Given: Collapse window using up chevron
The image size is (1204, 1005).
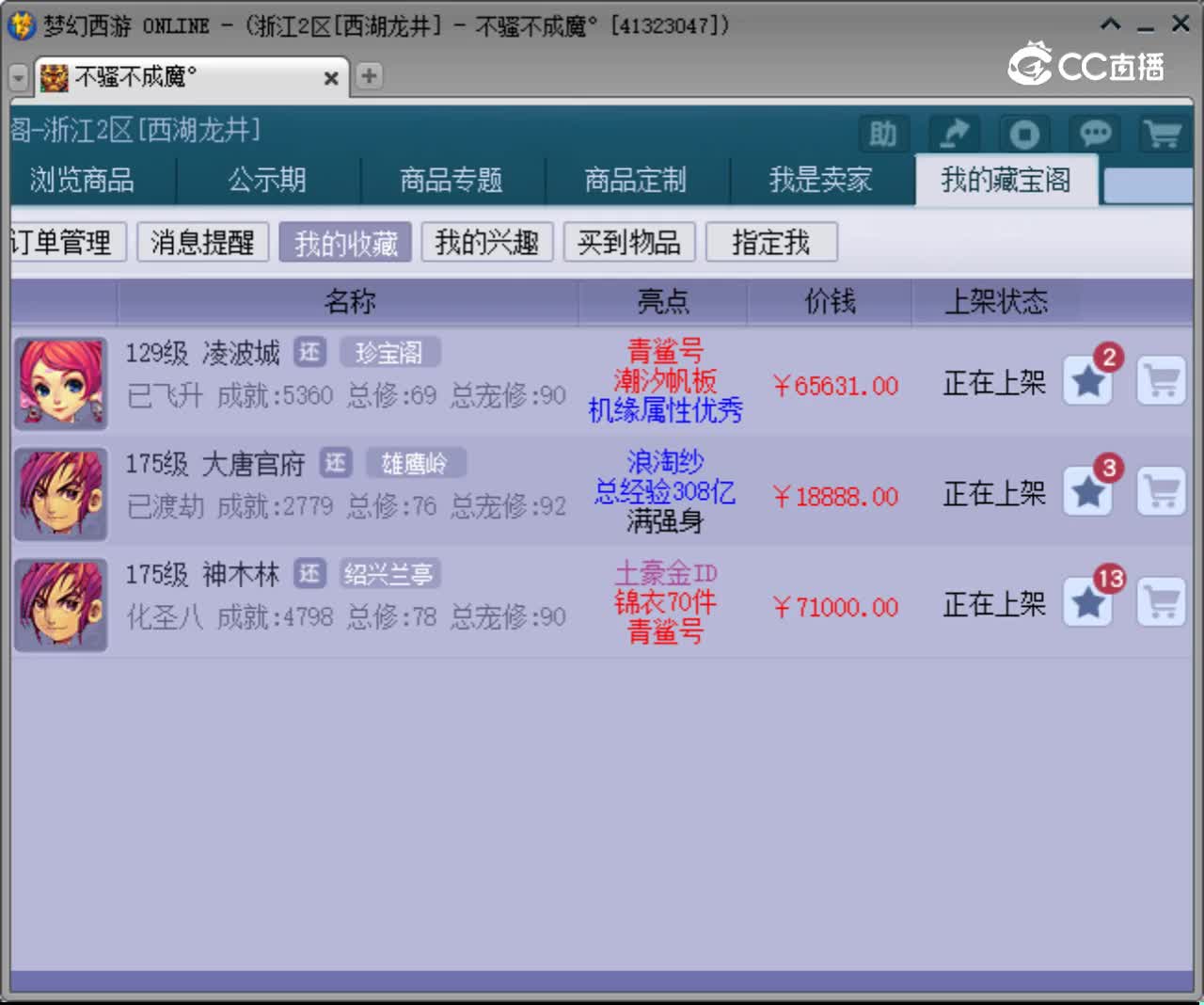Looking at the screenshot, I should pos(1111,24).
